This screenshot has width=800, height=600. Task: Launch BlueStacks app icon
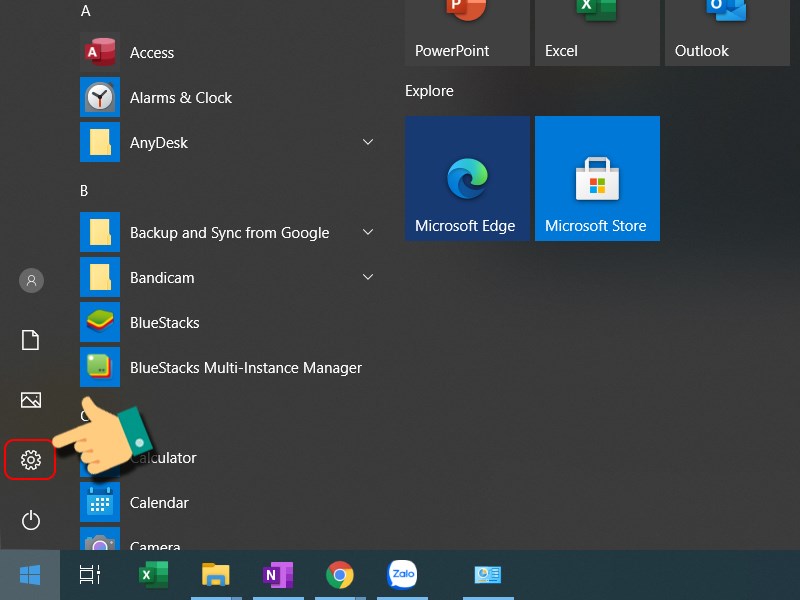[x=100, y=322]
